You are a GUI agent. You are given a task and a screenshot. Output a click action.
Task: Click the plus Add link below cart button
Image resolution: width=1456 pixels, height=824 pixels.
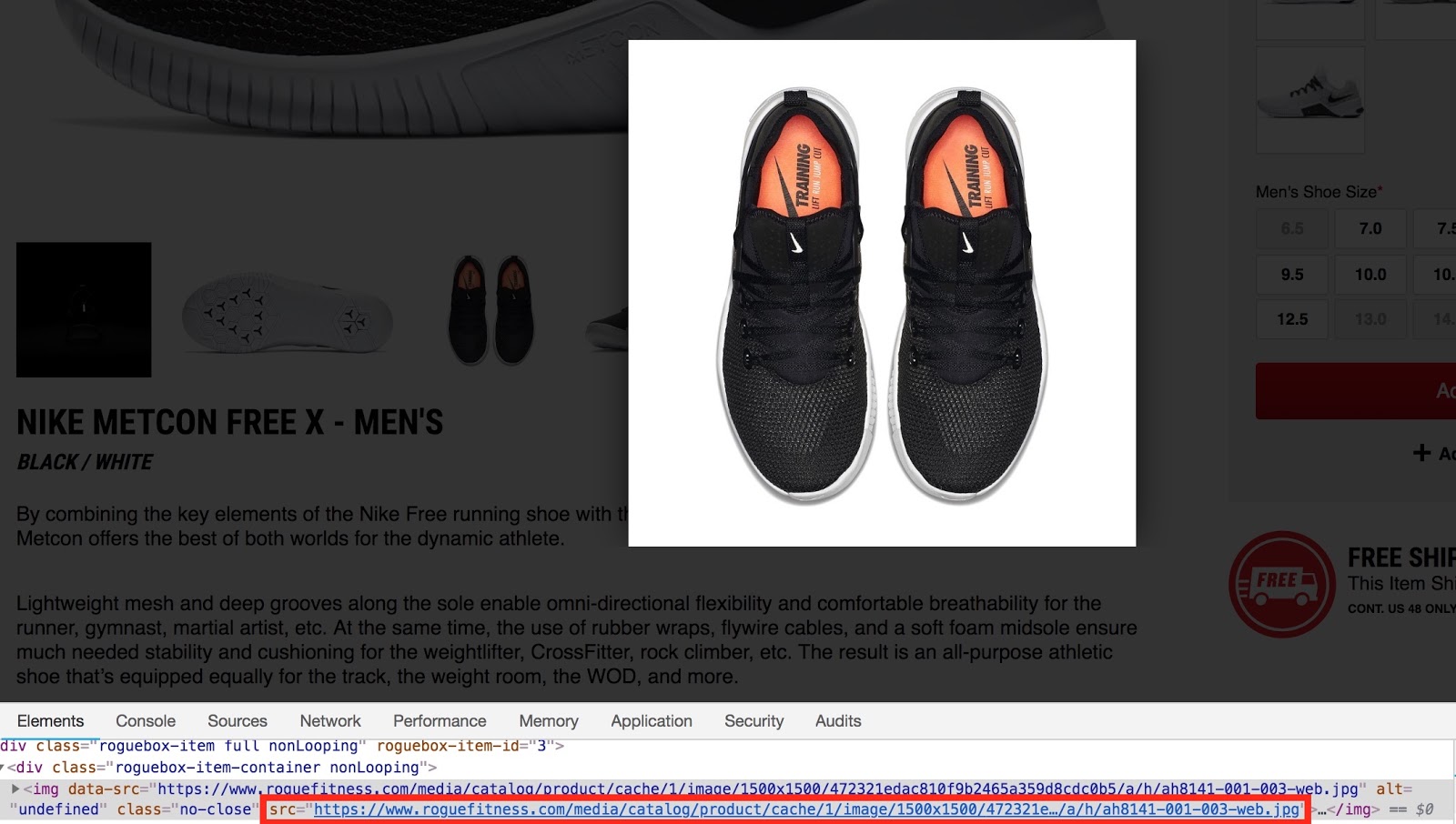(1435, 453)
